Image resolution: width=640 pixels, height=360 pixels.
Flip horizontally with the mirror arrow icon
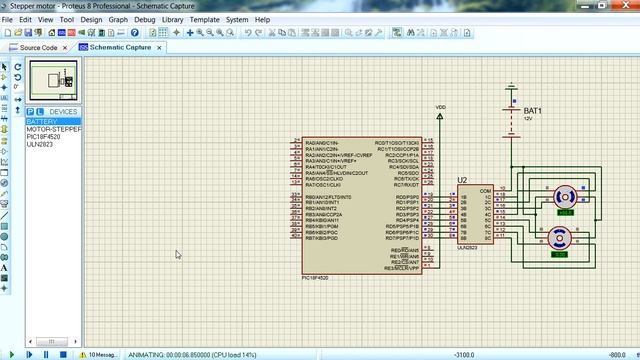(x=18, y=99)
